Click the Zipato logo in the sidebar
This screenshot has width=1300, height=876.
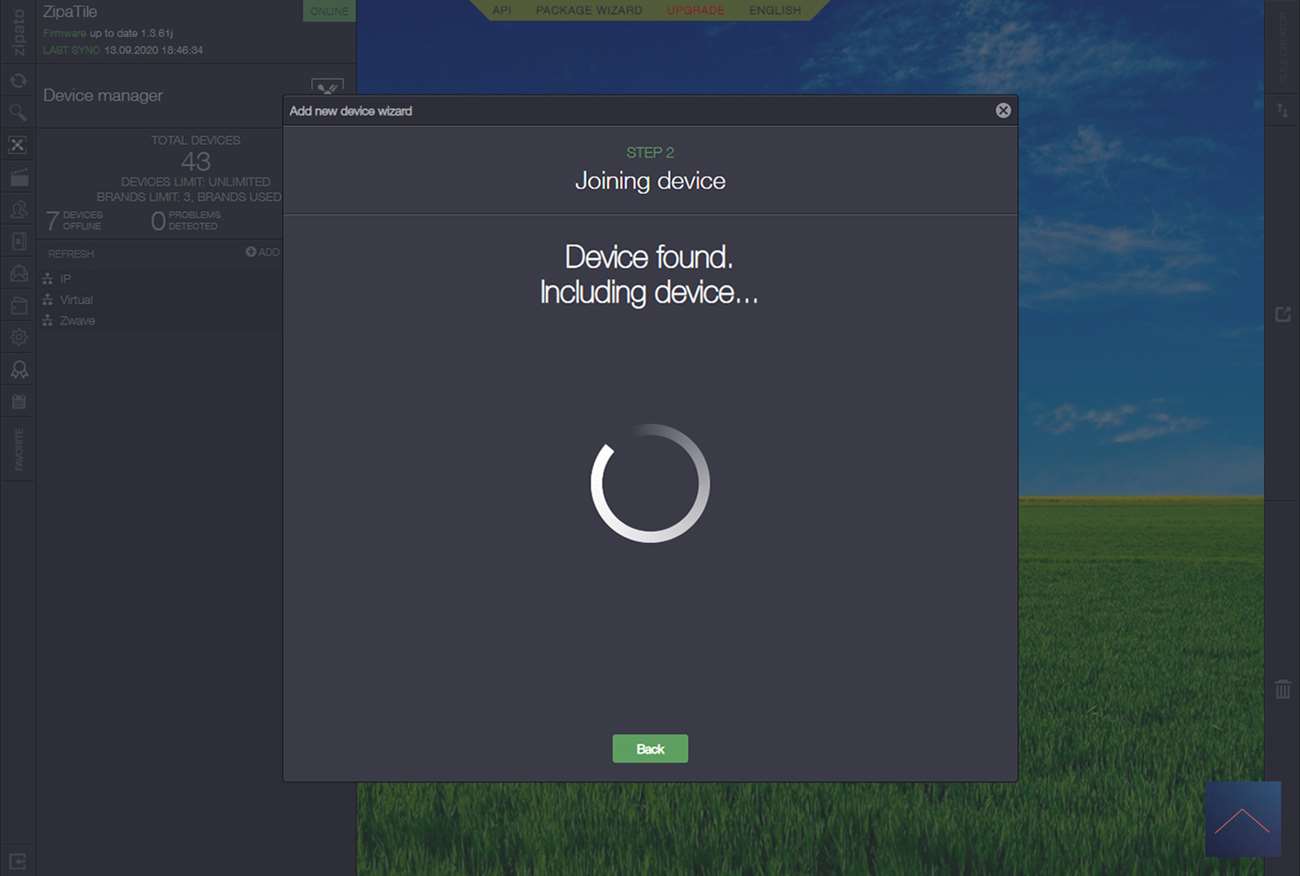[x=18, y=33]
